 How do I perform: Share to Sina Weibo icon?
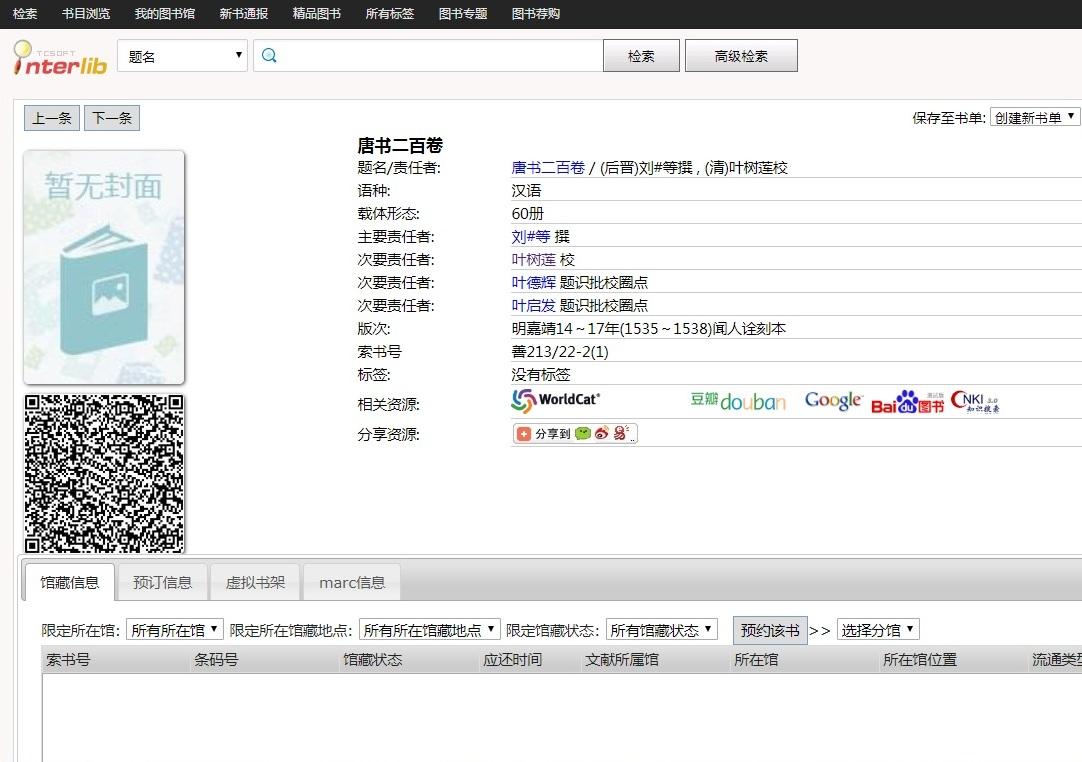[x=602, y=434]
